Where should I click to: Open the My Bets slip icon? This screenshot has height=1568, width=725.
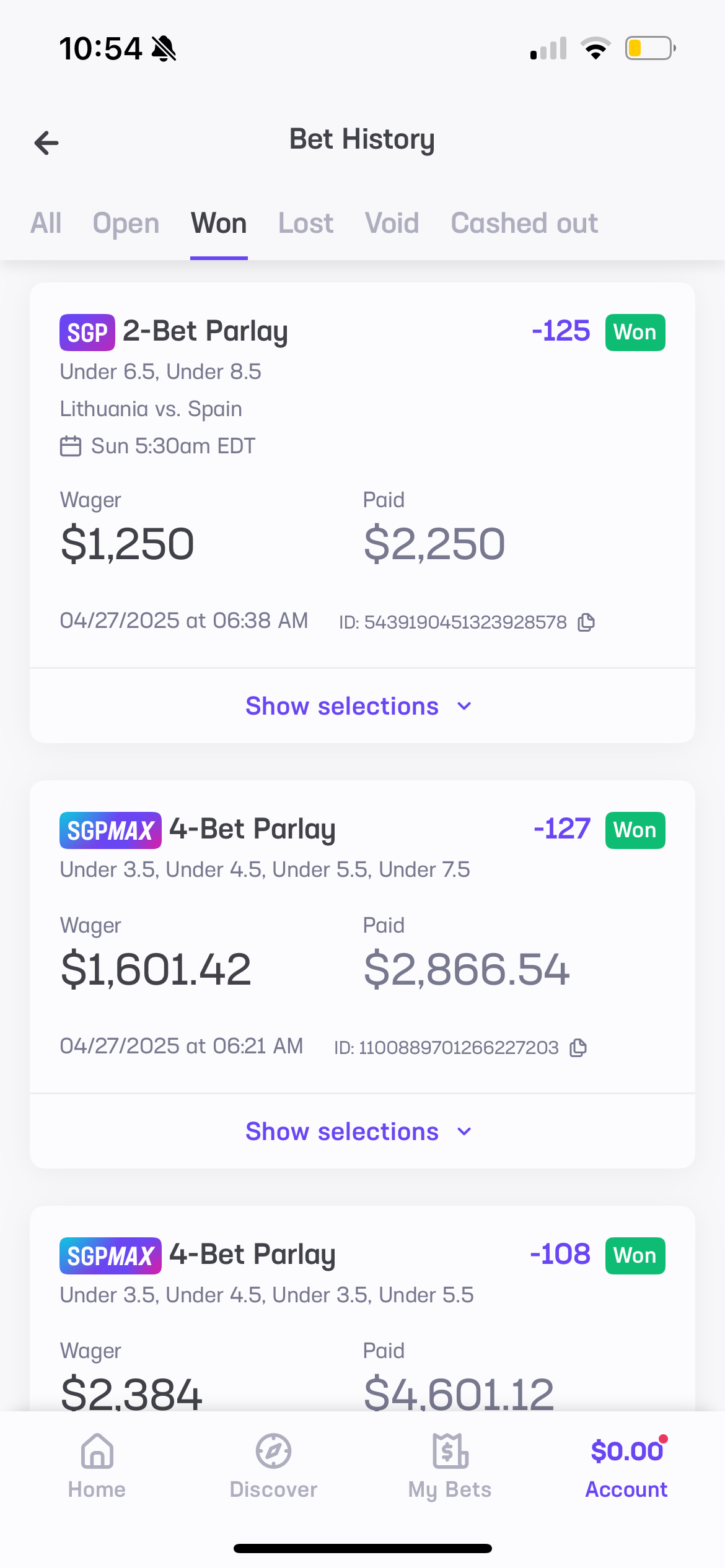pos(450,1451)
